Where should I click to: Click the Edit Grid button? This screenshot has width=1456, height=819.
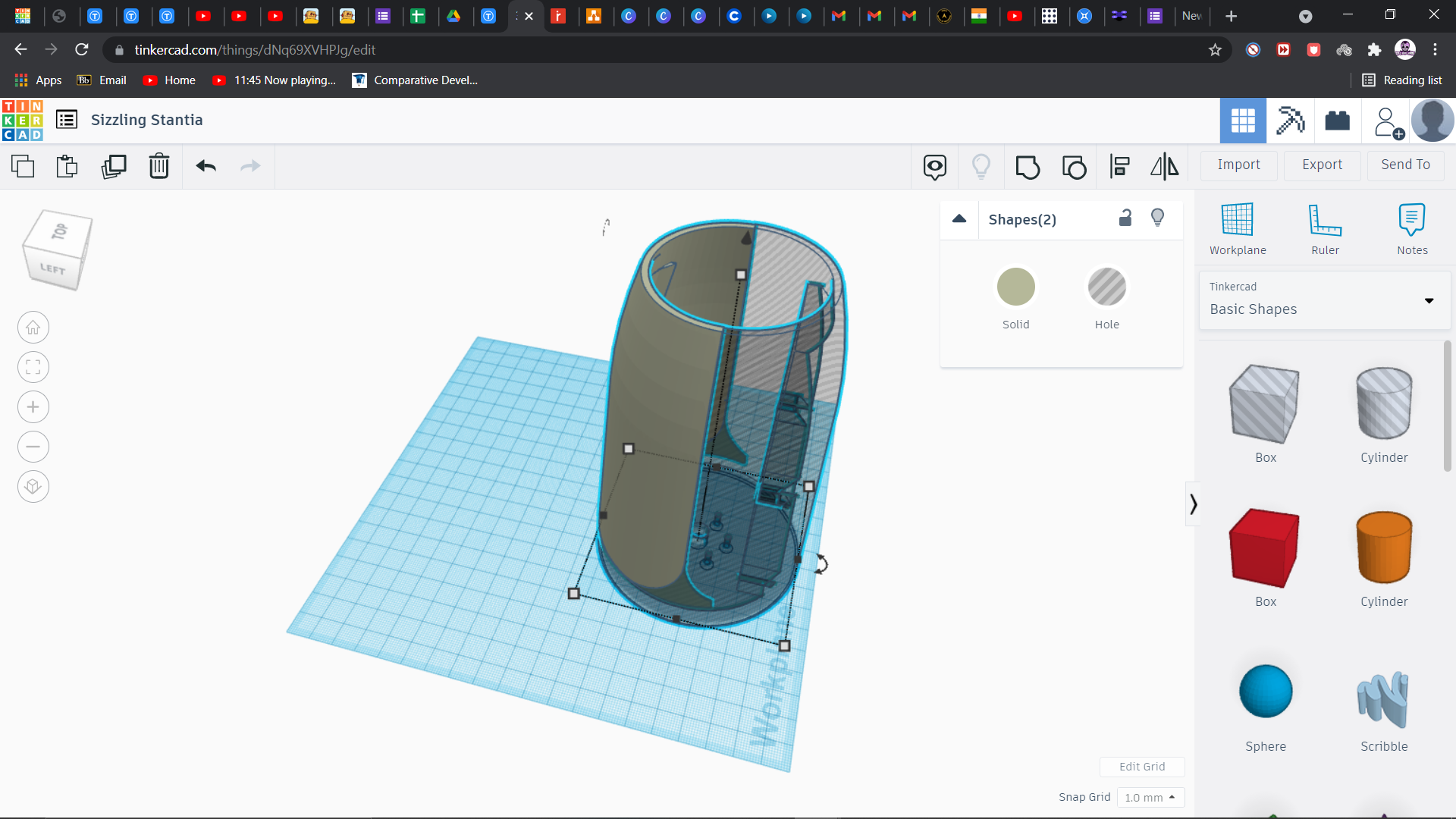tap(1141, 767)
